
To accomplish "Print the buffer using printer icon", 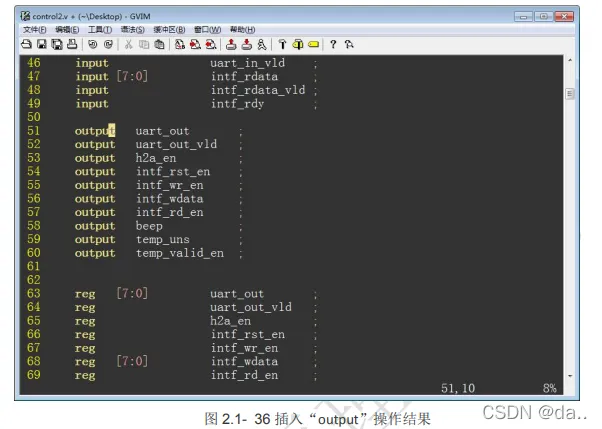I will [x=72, y=45].
